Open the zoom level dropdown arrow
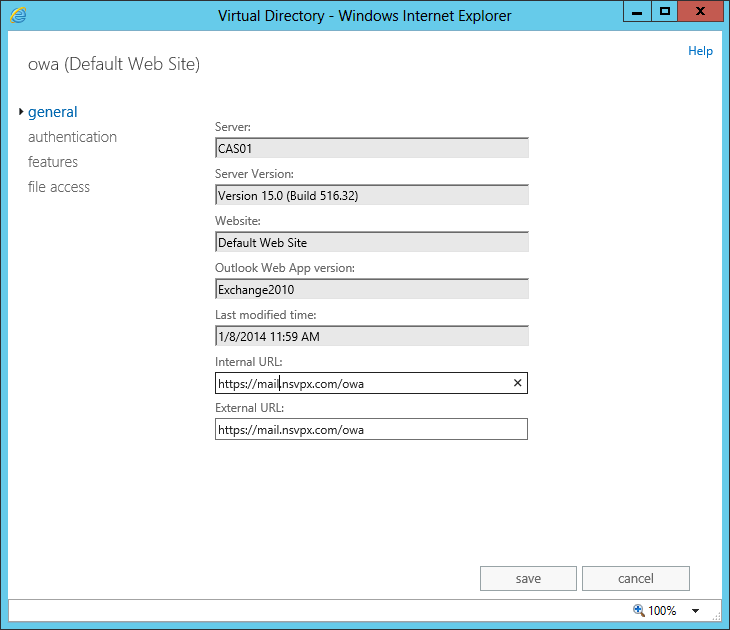This screenshot has height=630, width=730. click(x=695, y=611)
